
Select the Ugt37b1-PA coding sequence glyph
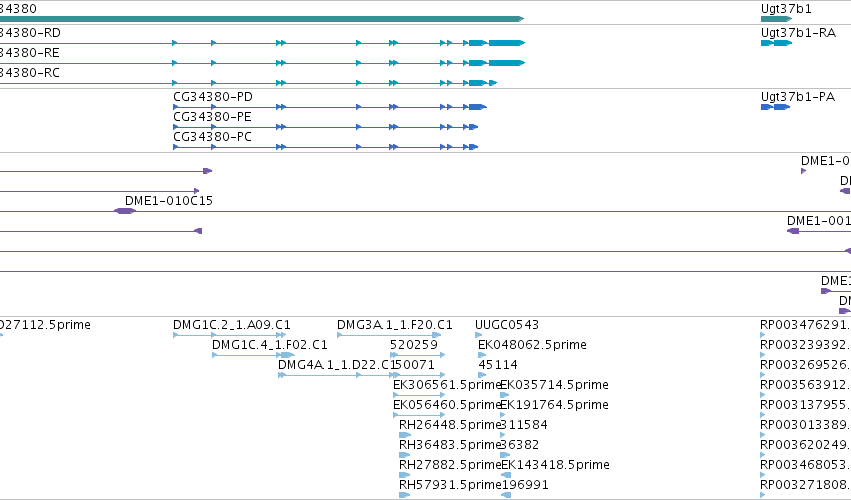776,107
